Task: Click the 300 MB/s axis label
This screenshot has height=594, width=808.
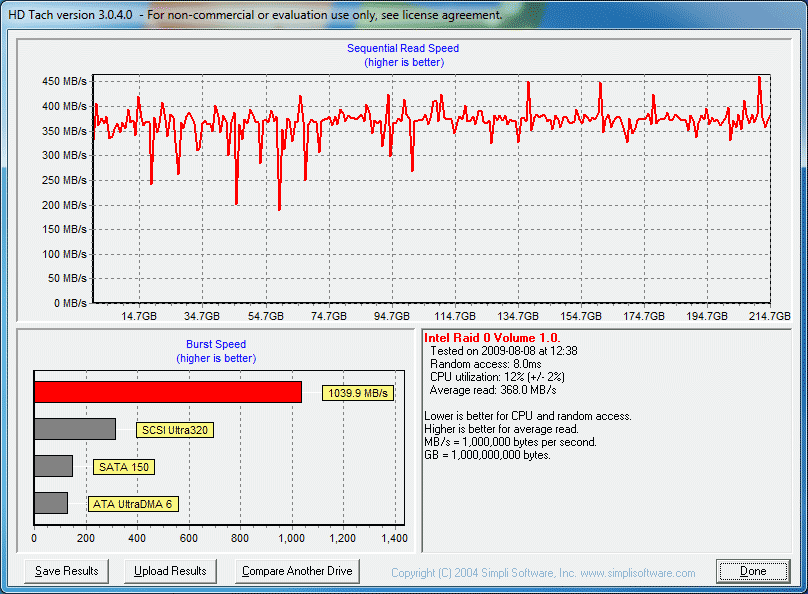Action: coord(64,155)
